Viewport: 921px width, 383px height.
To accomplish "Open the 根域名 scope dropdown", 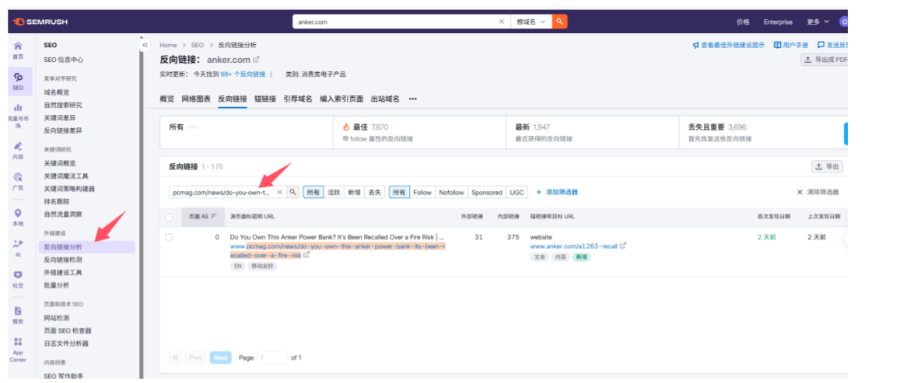I will pos(531,22).
